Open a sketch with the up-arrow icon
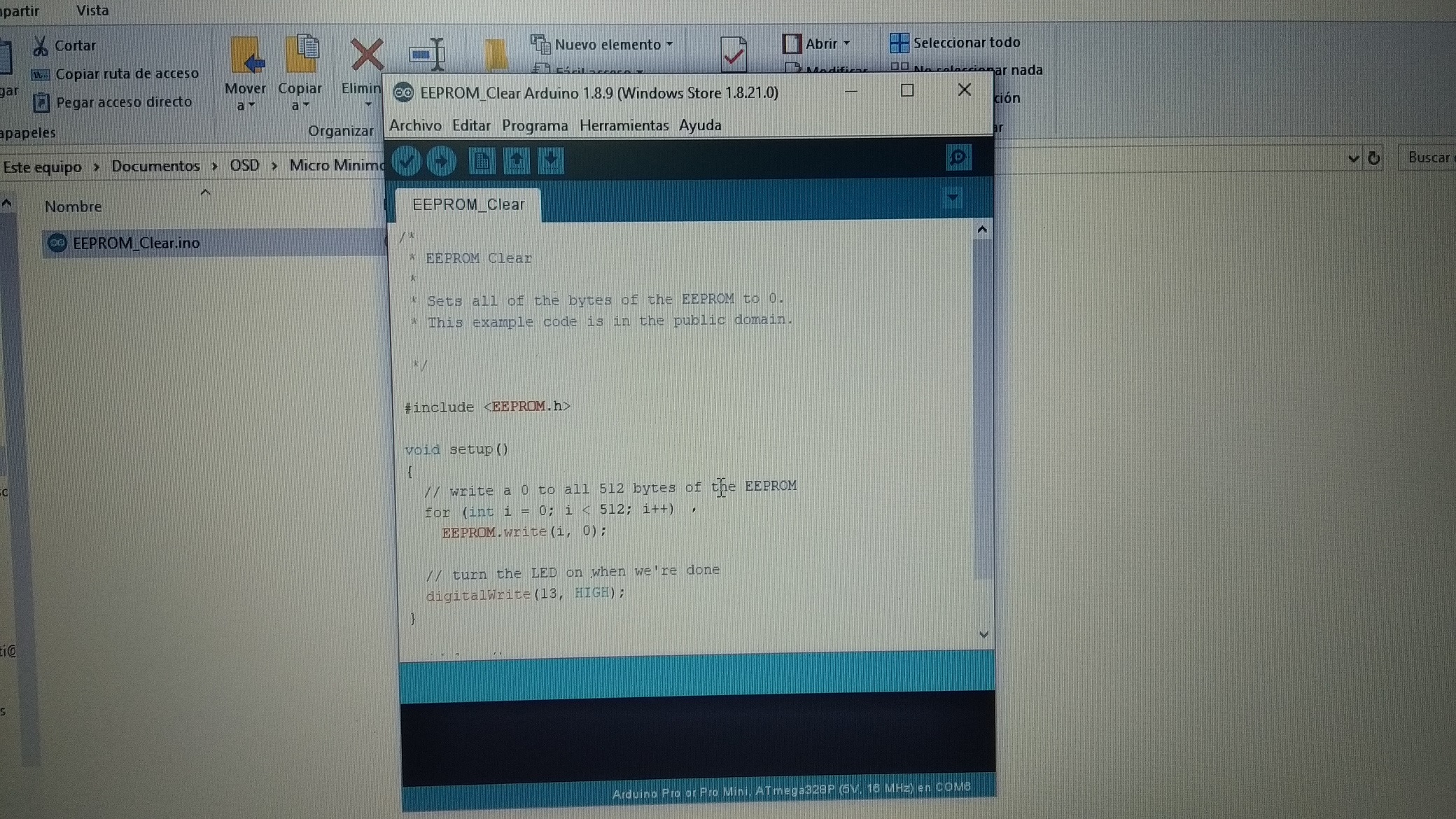Viewport: 1456px width, 819px height. (517, 161)
